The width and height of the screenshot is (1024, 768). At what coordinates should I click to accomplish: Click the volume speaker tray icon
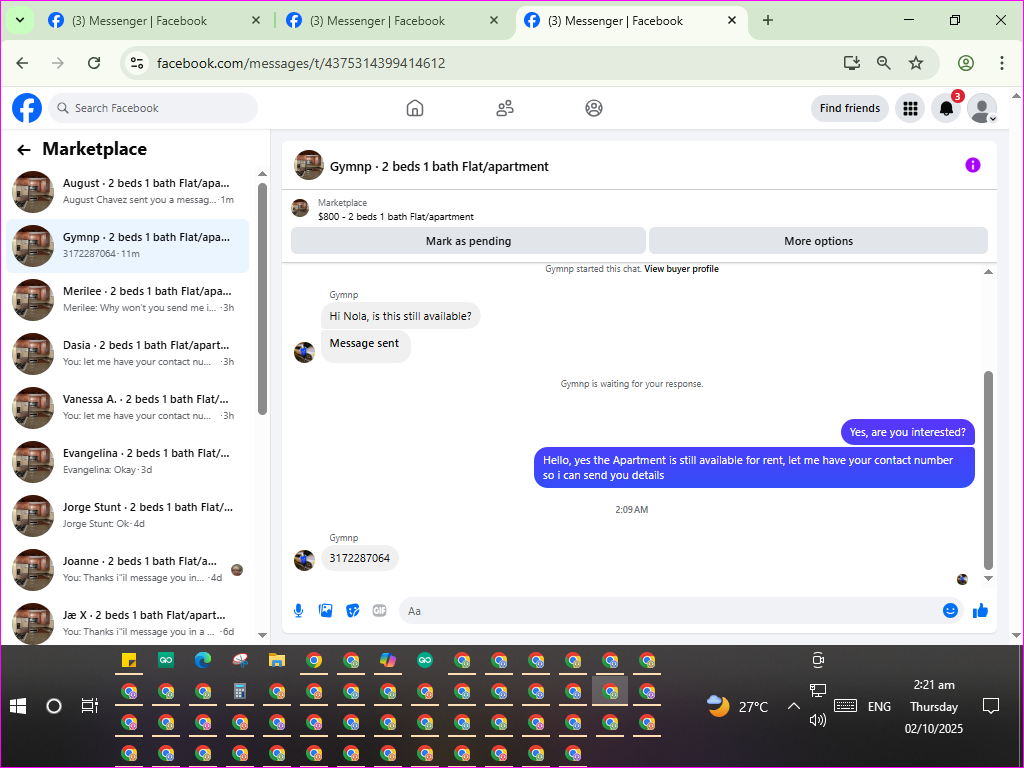(x=818, y=720)
